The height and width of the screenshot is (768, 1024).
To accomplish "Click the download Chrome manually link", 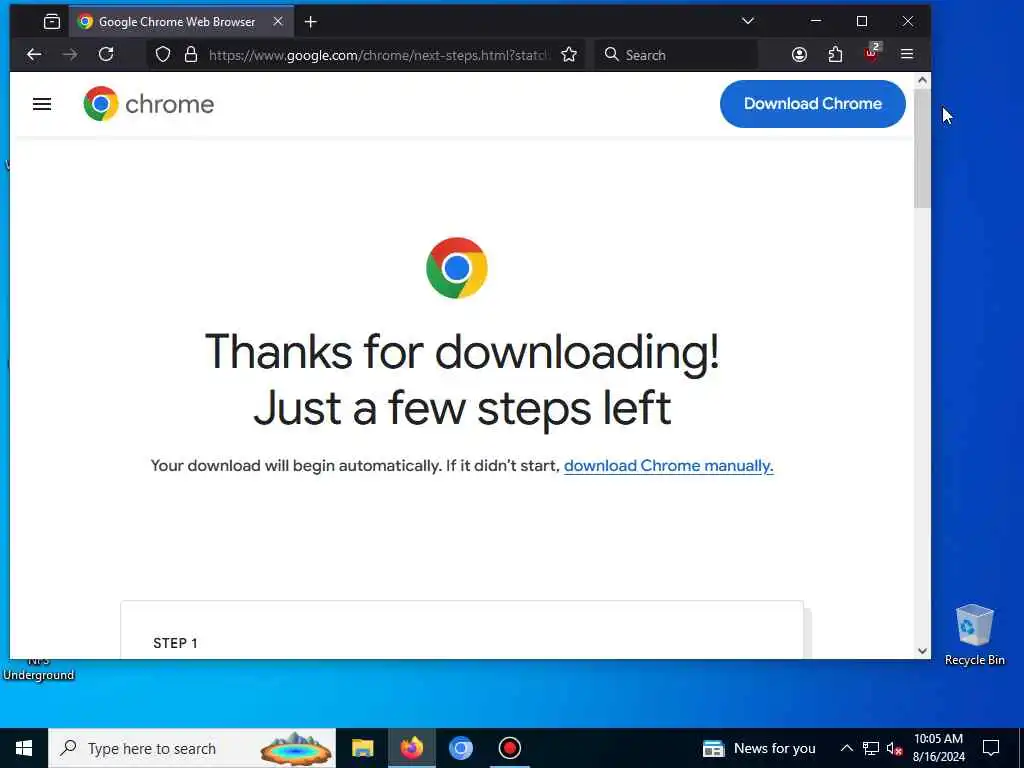I will tap(668, 466).
